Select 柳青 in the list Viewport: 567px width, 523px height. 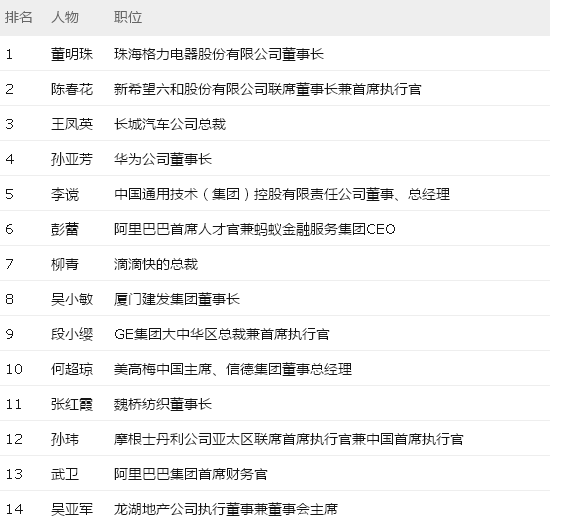pyautogui.click(x=65, y=264)
